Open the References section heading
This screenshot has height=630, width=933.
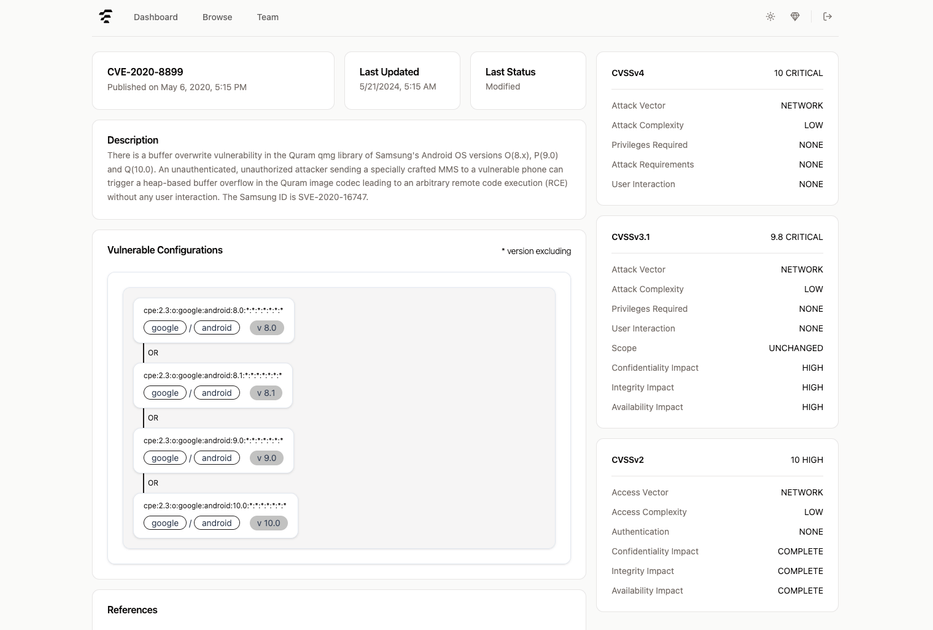tap(131, 609)
